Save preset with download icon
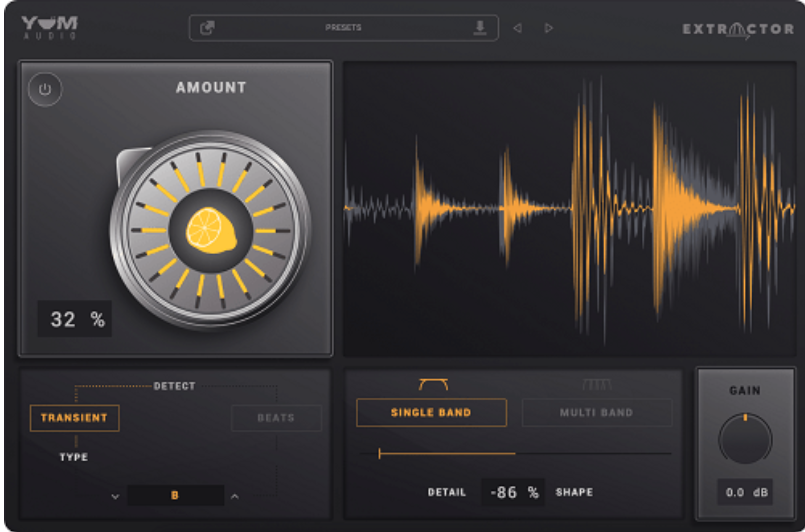The height and width of the screenshot is (532, 805). pyautogui.click(x=480, y=28)
